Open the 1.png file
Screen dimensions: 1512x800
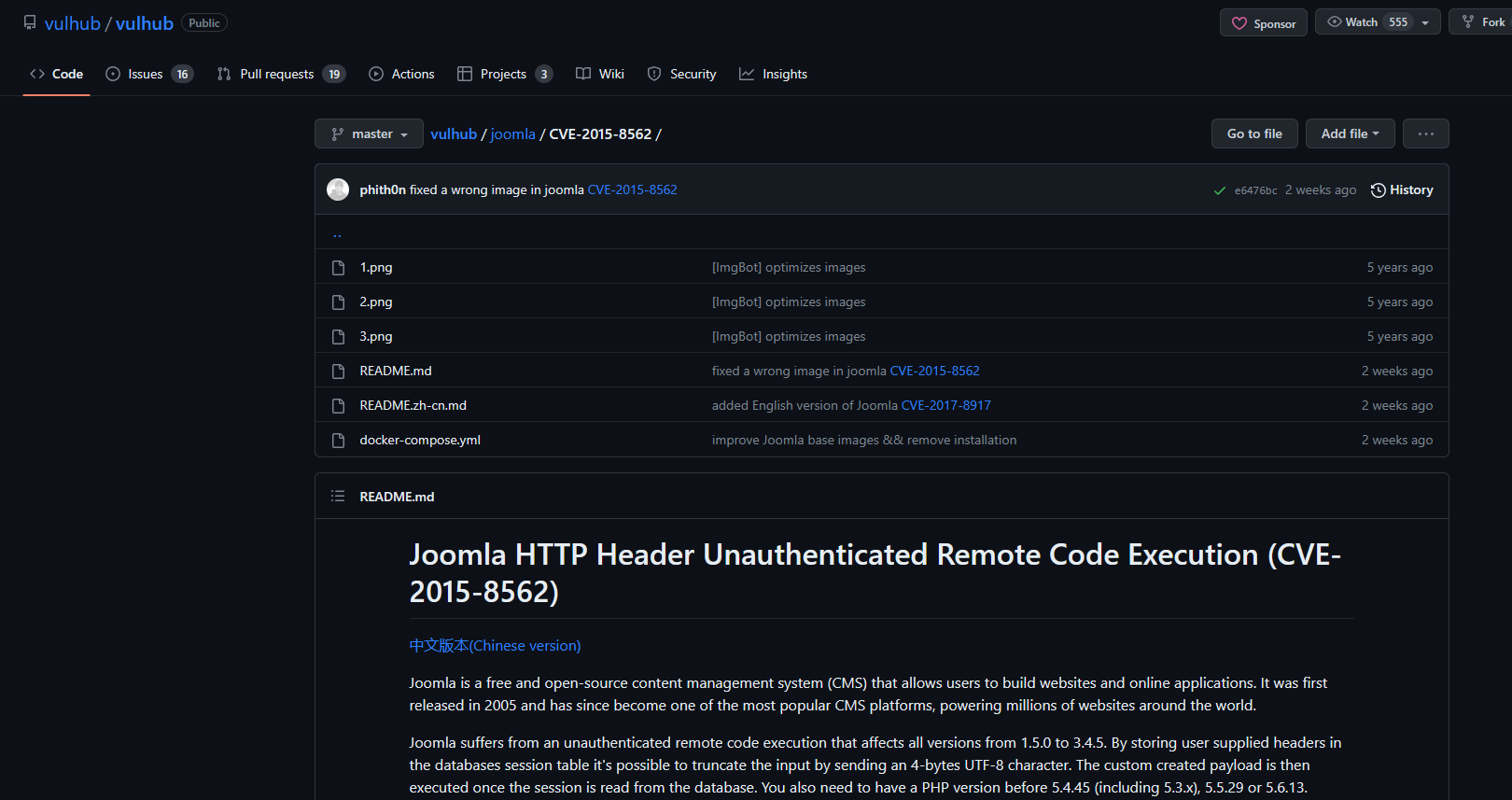click(376, 267)
